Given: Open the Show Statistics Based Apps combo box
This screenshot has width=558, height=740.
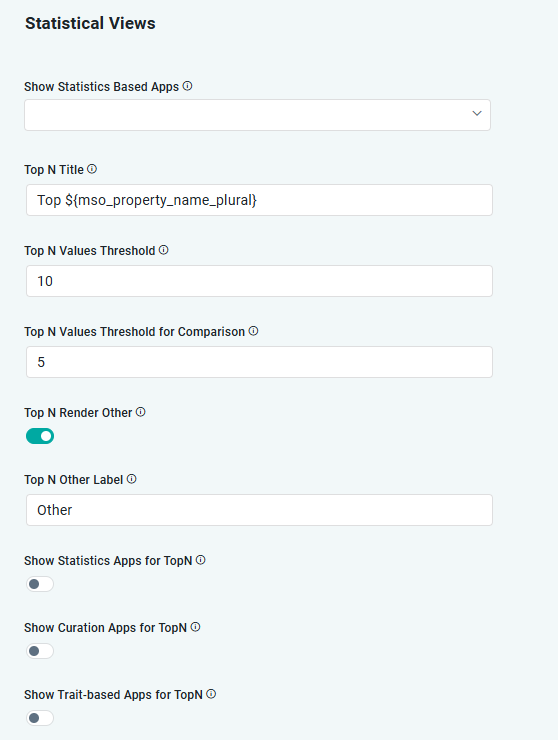Looking at the screenshot, I should (257, 115).
